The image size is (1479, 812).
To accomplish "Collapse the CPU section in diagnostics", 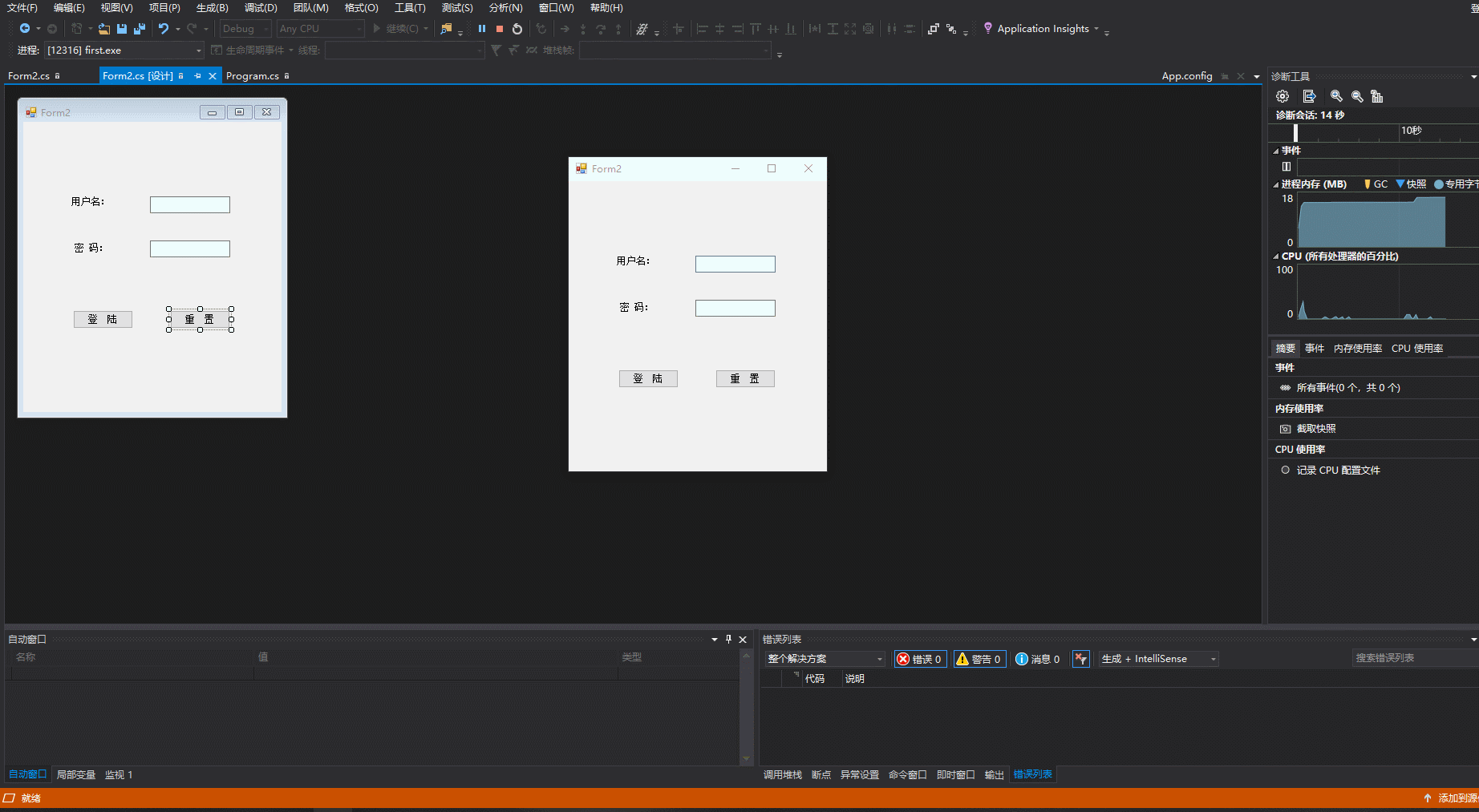I will pos(1276,257).
